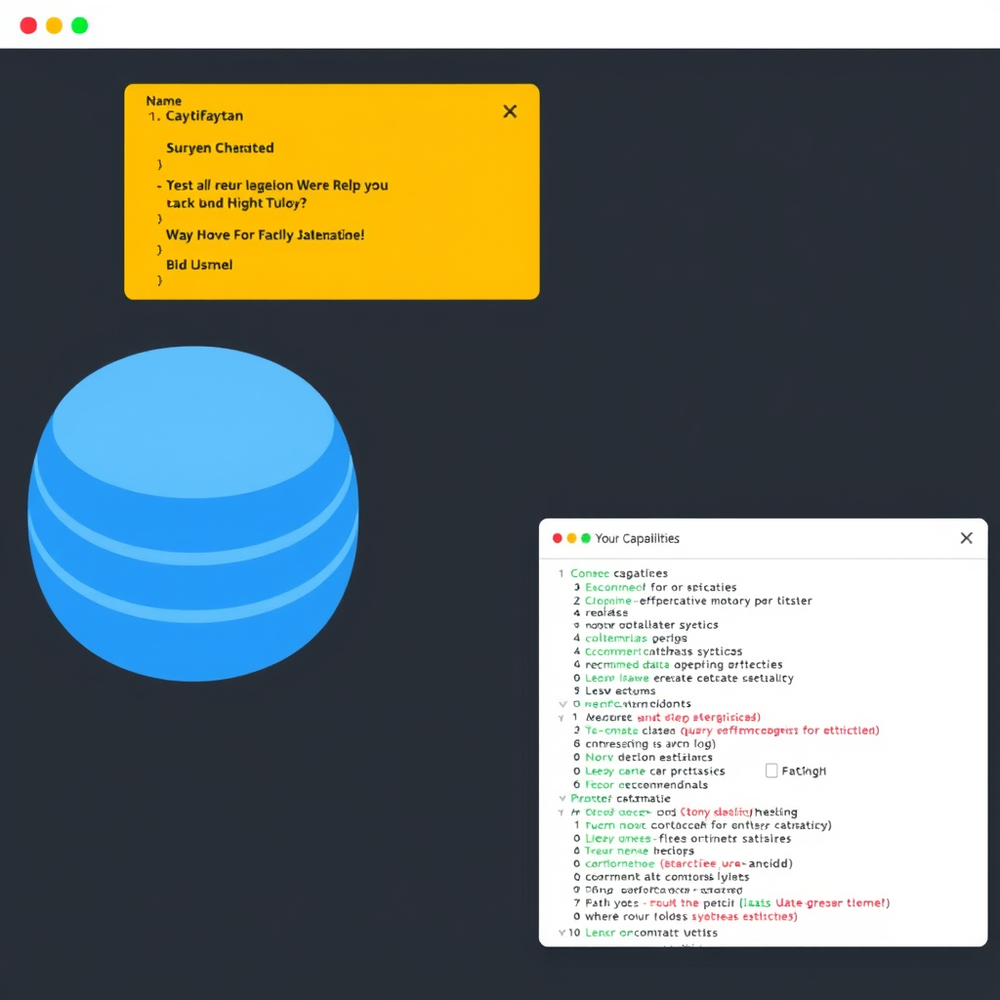This screenshot has width=1000, height=1000.
Task: Close the yellow Name note panel
Action: click(x=510, y=111)
